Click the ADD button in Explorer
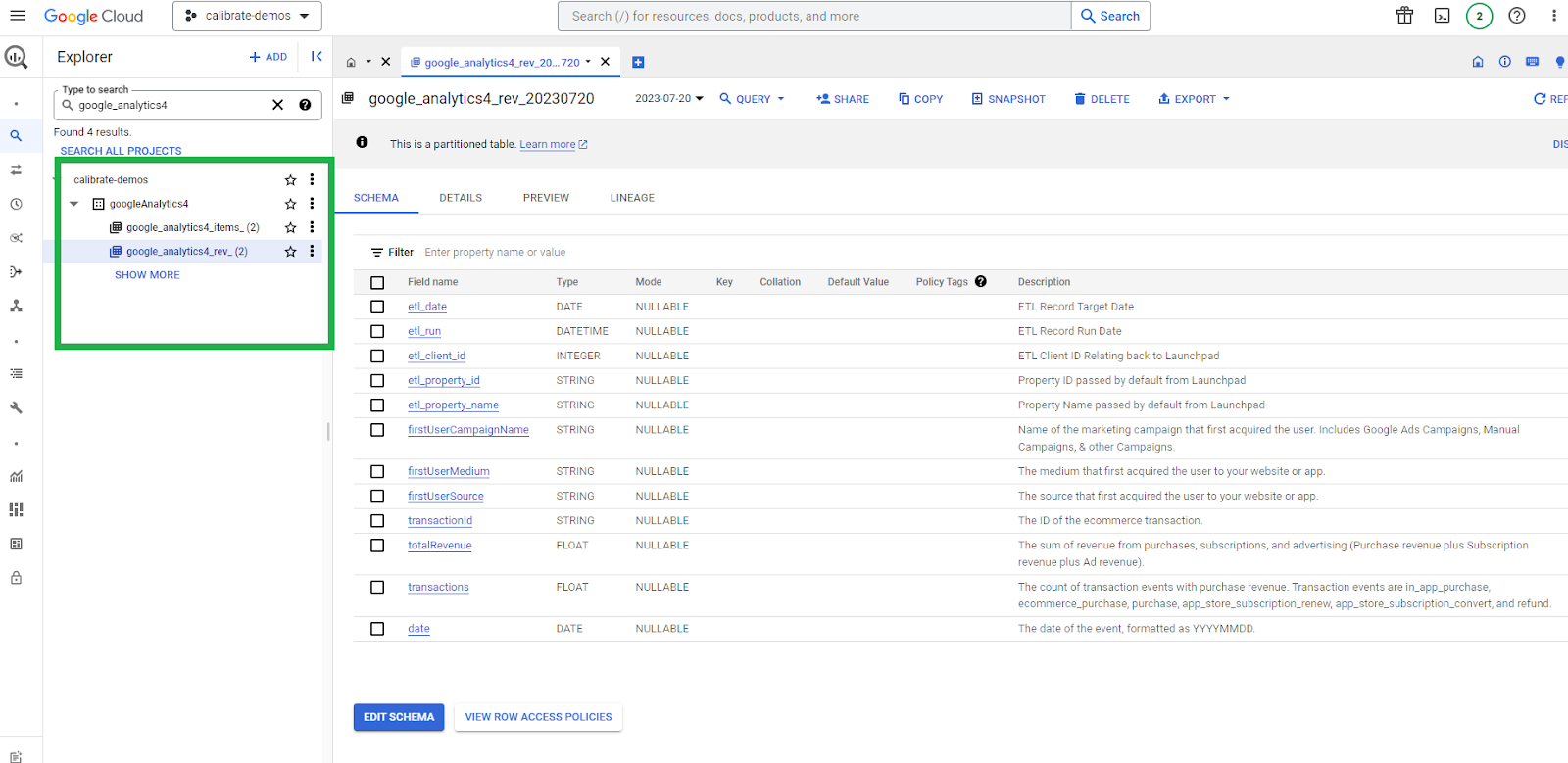The width and height of the screenshot is (1568, 763). click(x=268, y=57)
